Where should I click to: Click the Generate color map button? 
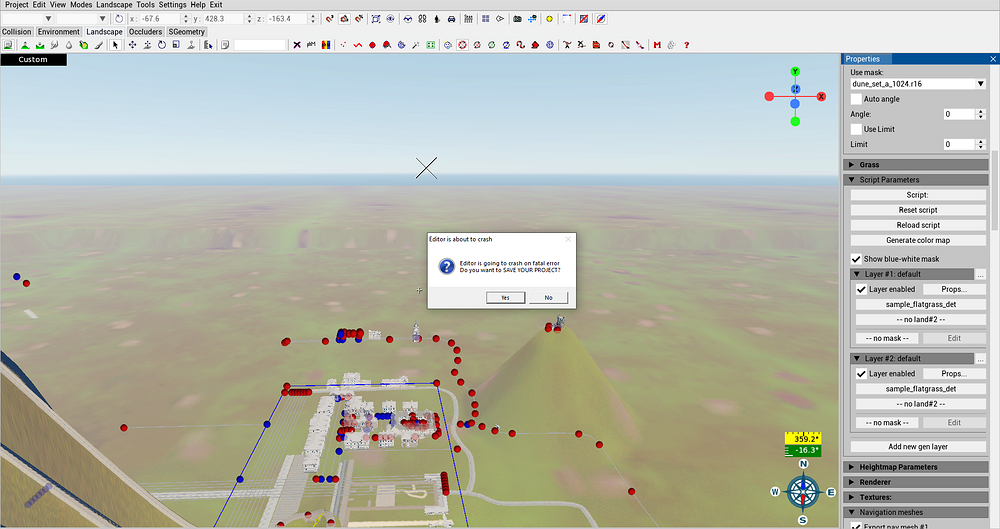pos(918,241)
